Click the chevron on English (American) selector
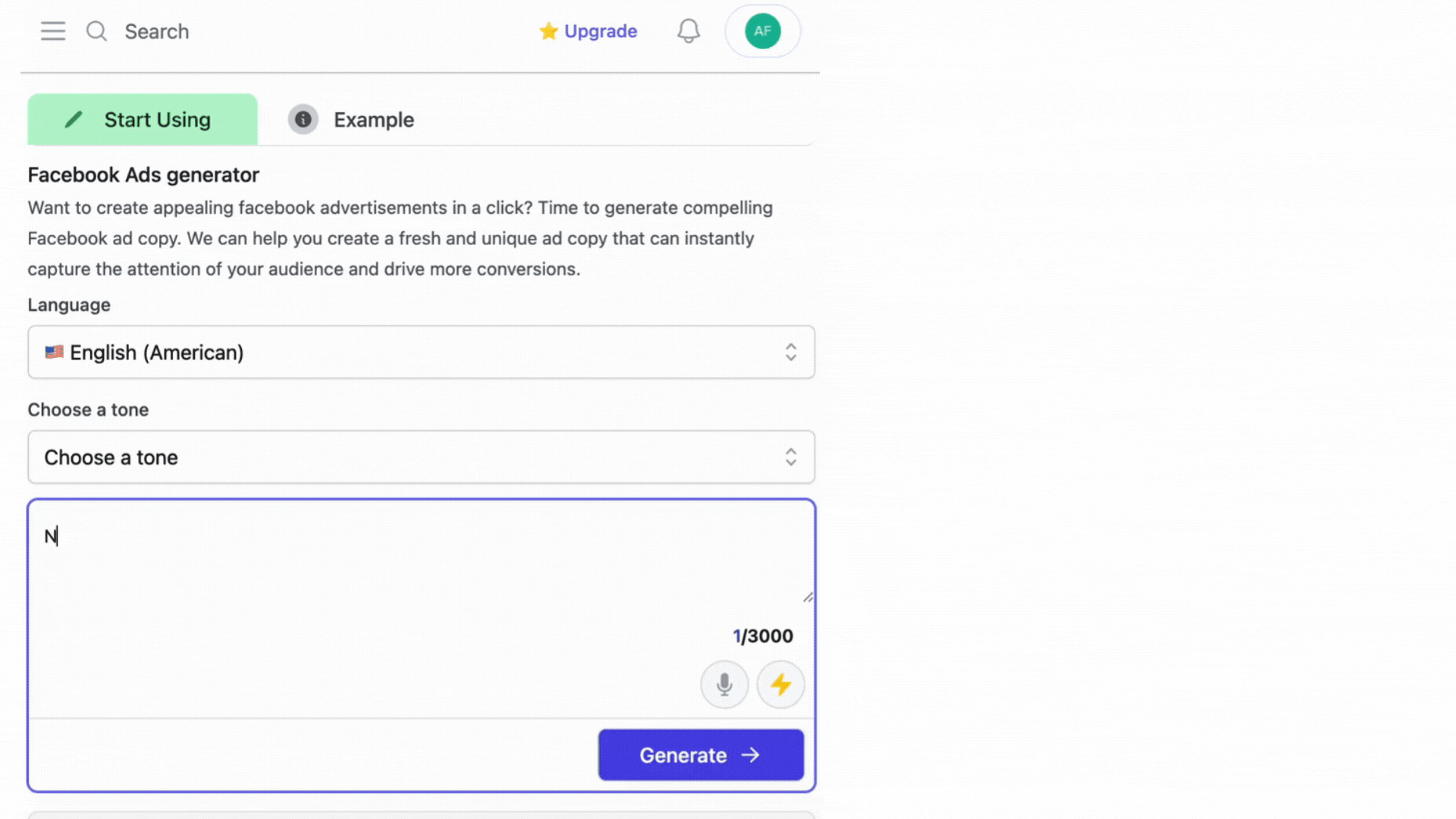This screenshot has width=1456, height=819. pos(791,352)
